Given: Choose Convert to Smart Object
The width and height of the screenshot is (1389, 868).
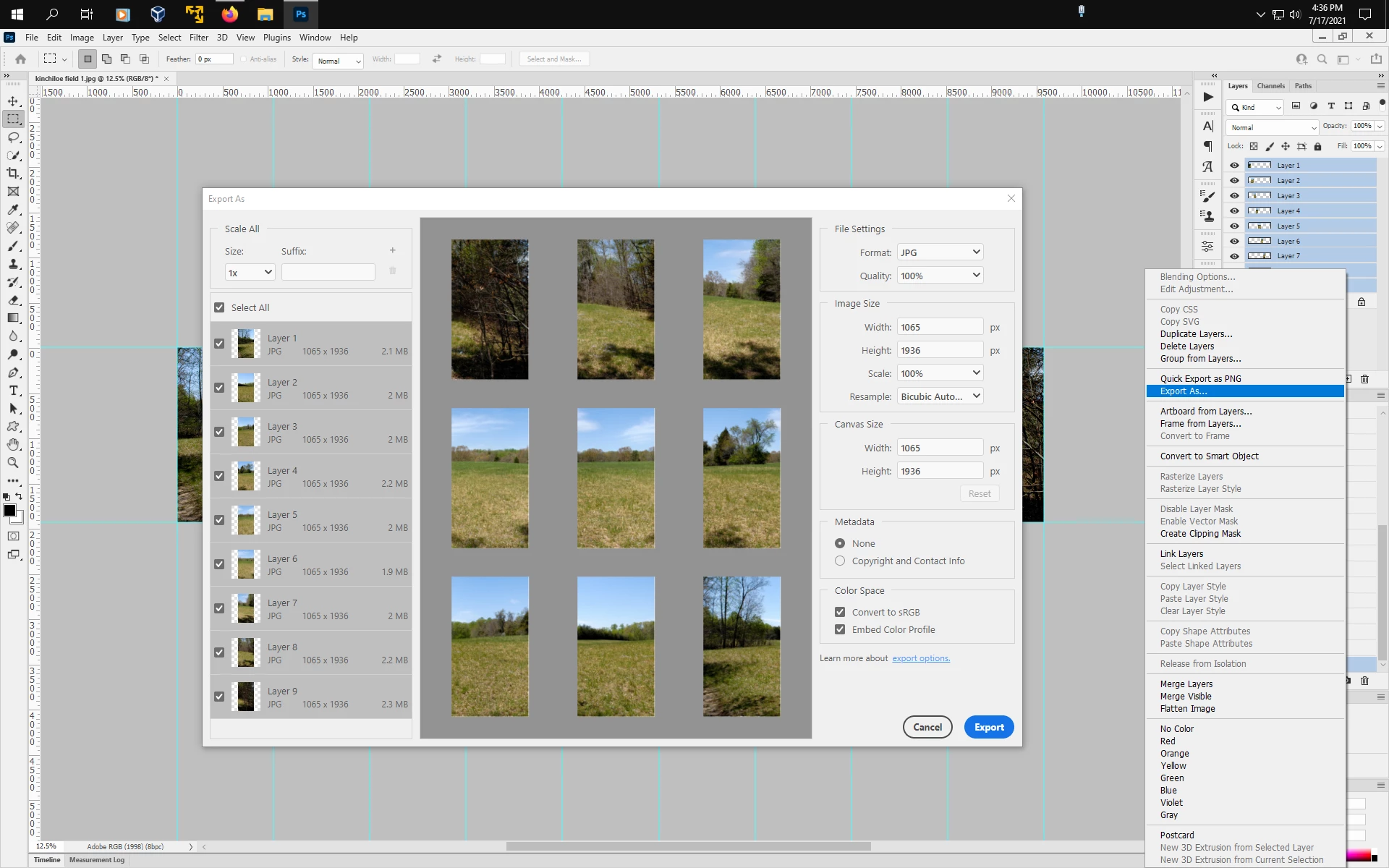Looking at the screenshot, I should click(1209, 456).
